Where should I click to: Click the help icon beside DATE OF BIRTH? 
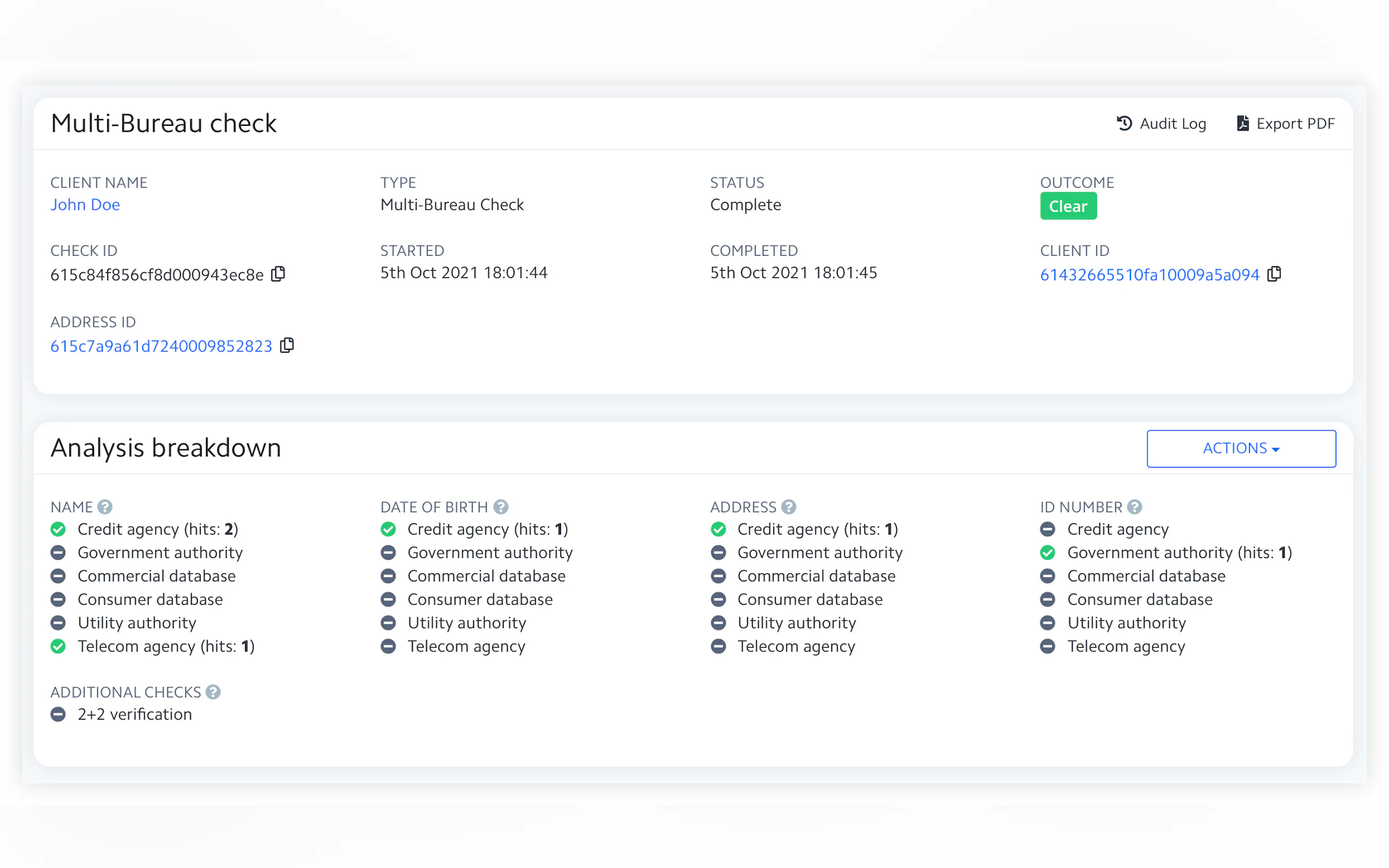pyautogui.click(x=501, y=507)
